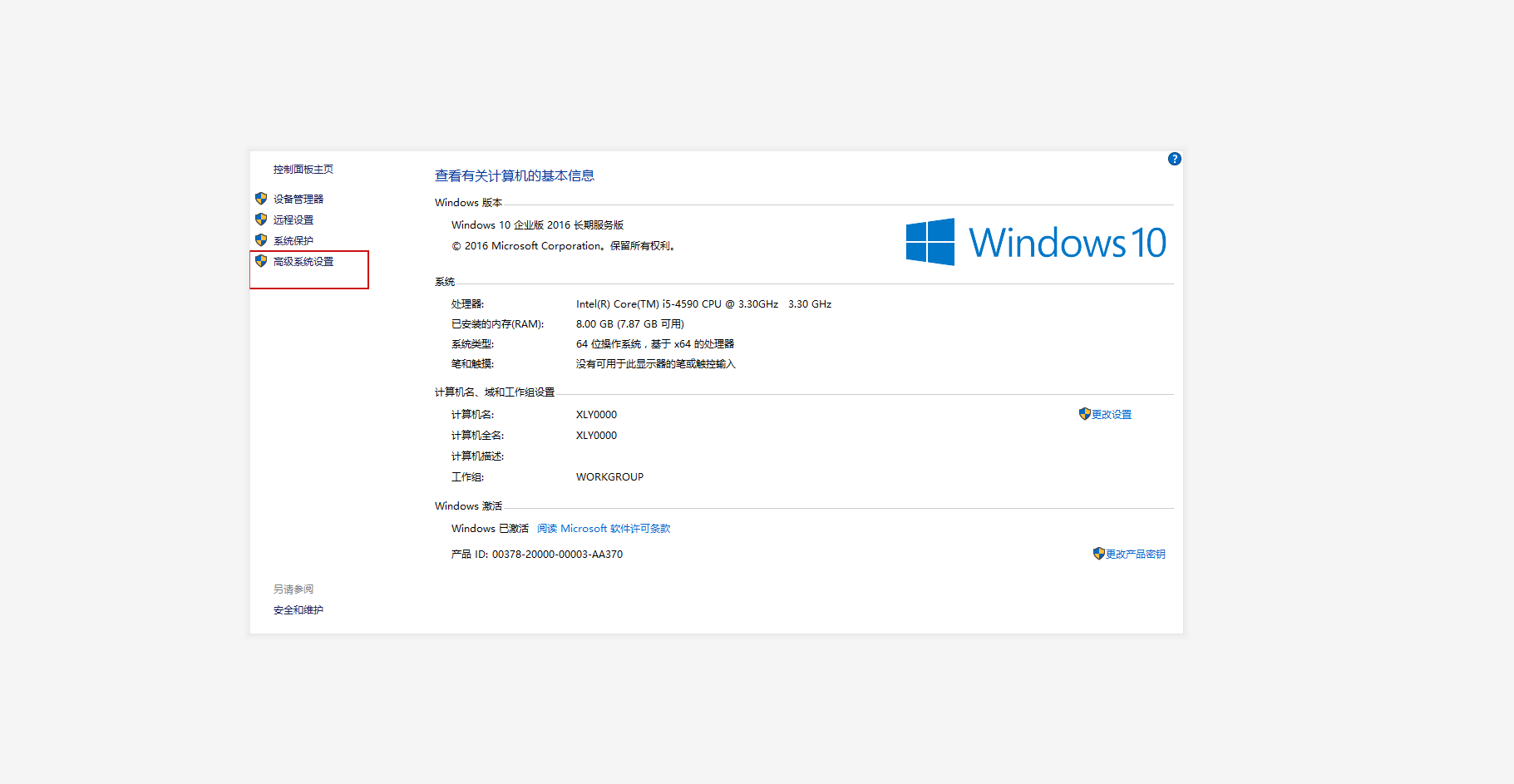Click the 计算机全名 value XLY0000
This screenshot has width=1514, height=784.
[x=597, y=436]
